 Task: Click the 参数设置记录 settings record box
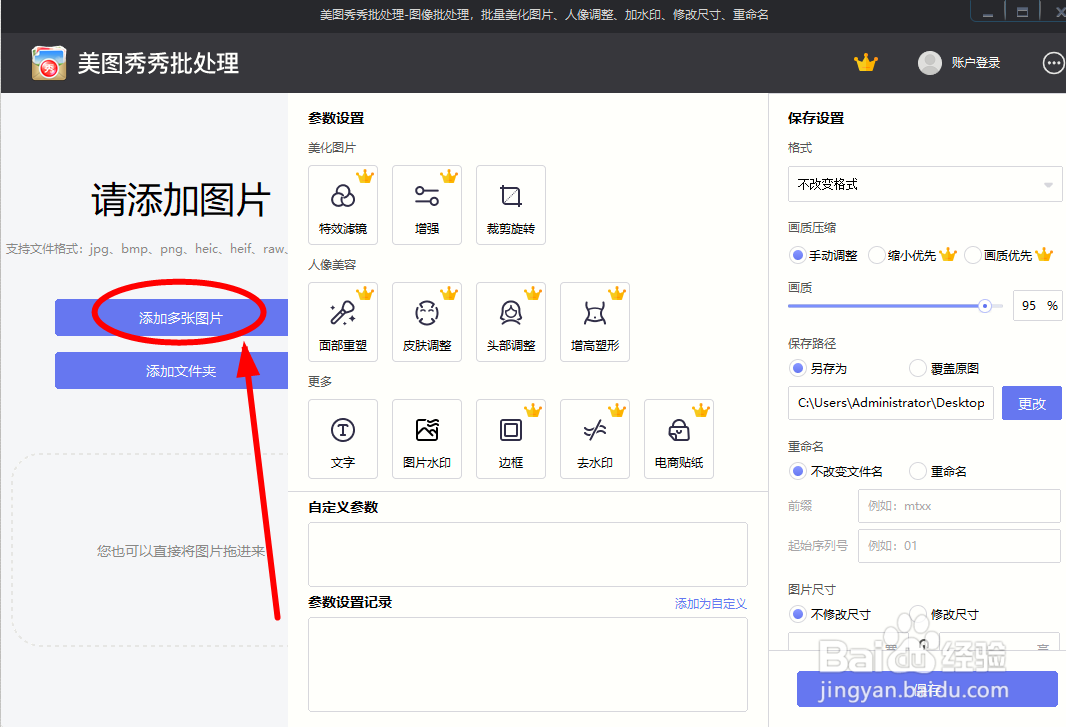528,664
